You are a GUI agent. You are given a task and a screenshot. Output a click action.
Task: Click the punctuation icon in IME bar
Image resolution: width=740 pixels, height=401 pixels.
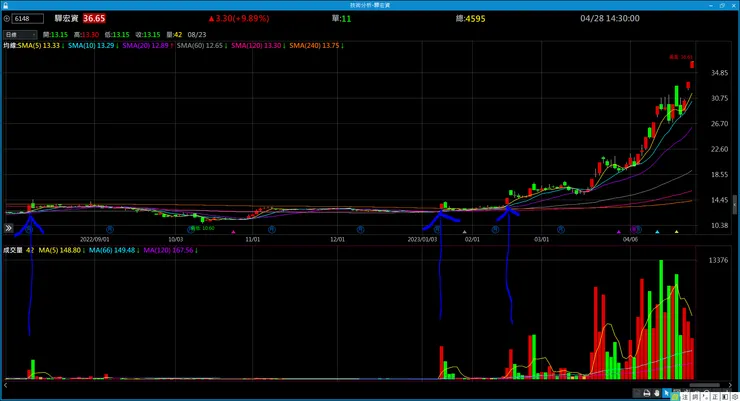coord(705,397)
